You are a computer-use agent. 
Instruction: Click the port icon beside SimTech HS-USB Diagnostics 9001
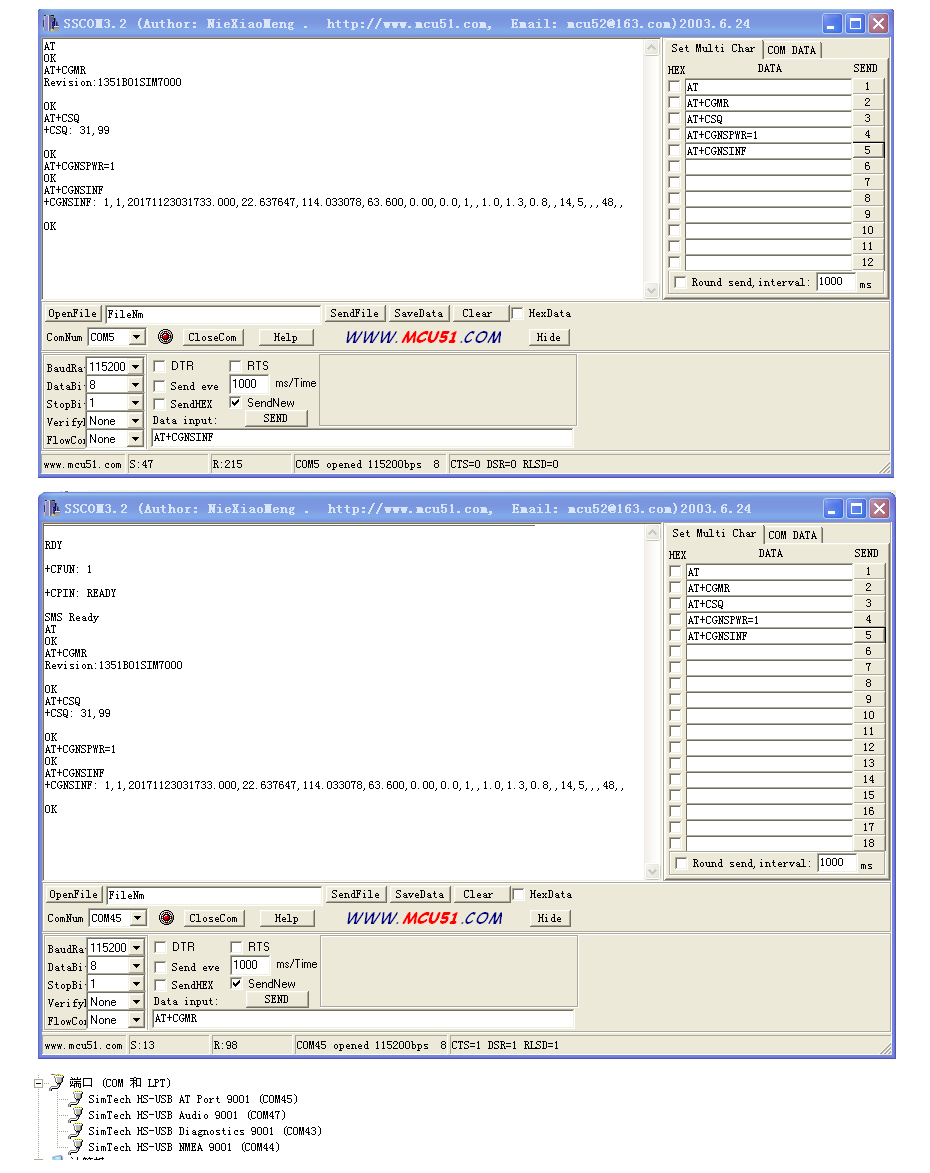click(x=76, y=1131)
